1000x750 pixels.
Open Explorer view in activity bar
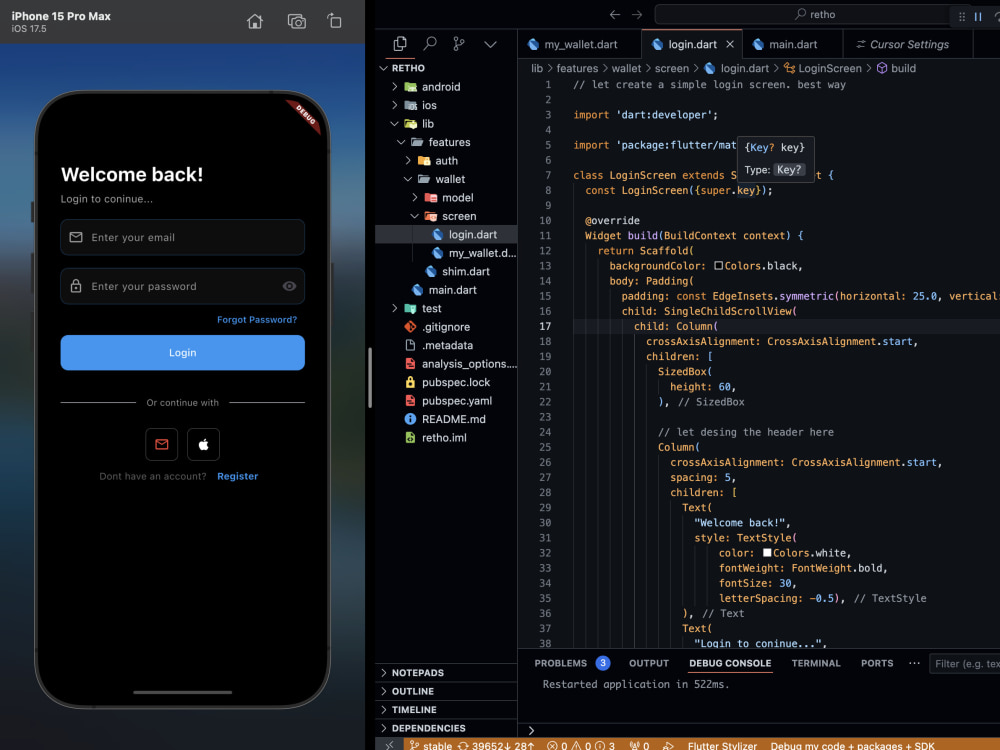[x=400, y=44]
